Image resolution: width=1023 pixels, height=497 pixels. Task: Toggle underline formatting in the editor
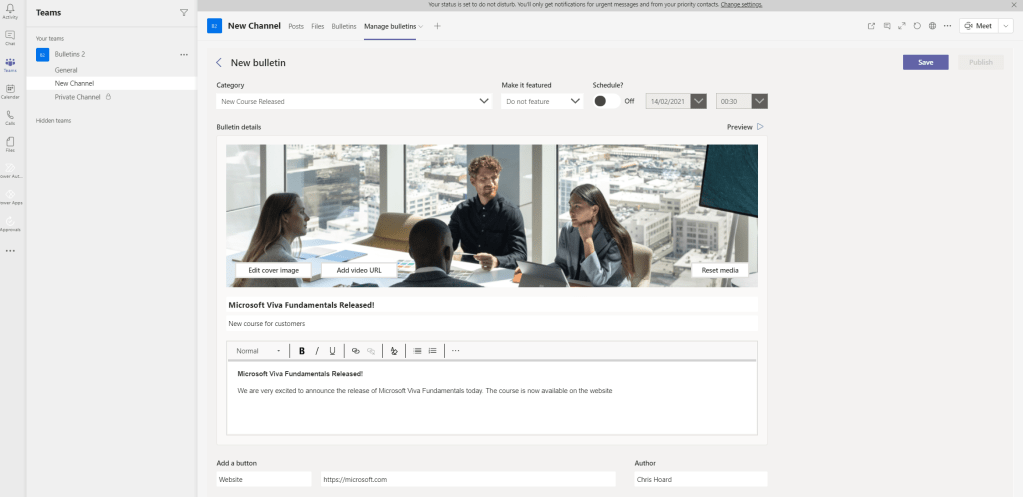tap(332, 351)
